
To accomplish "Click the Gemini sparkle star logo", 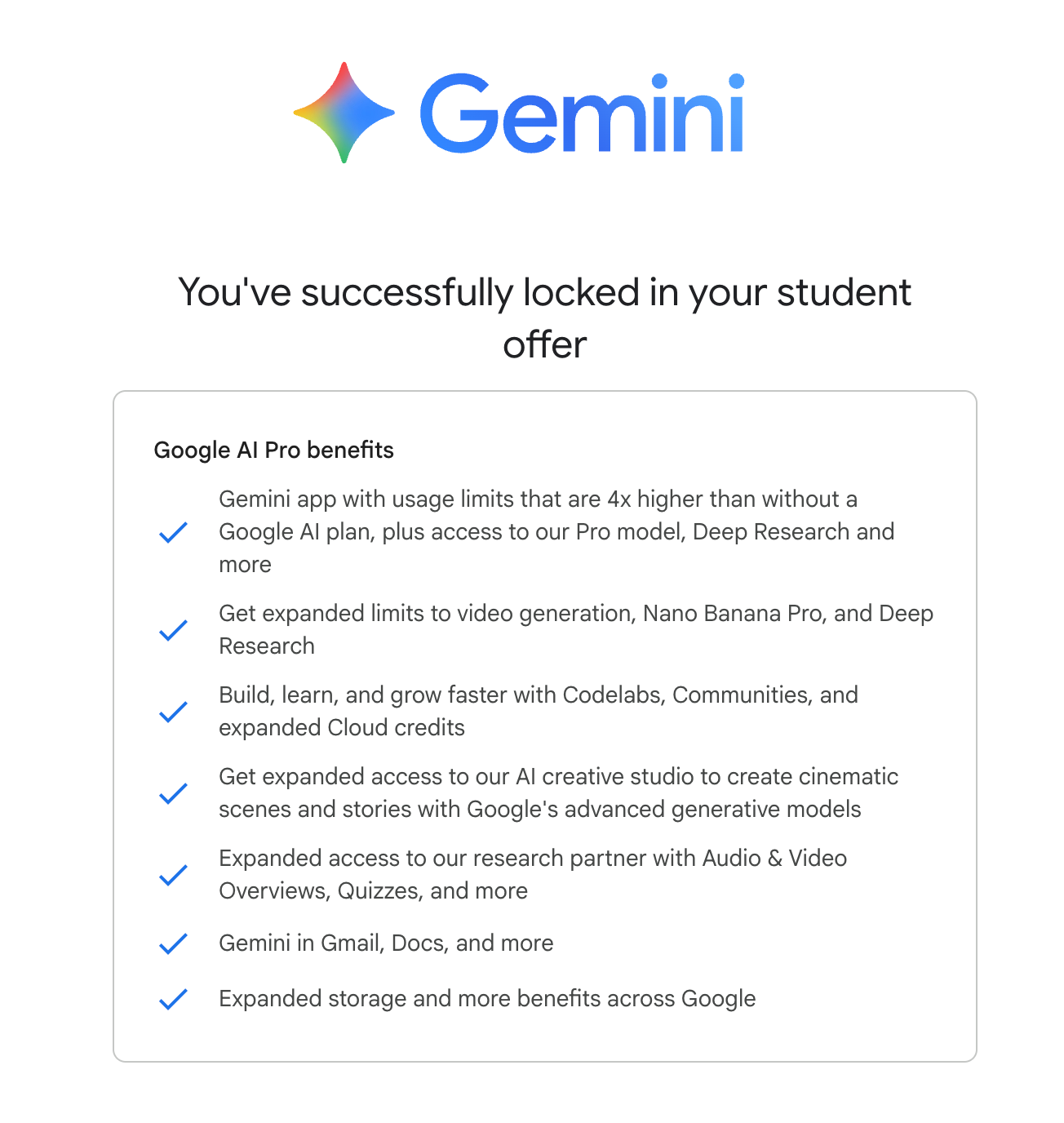I will pos(344,113).
